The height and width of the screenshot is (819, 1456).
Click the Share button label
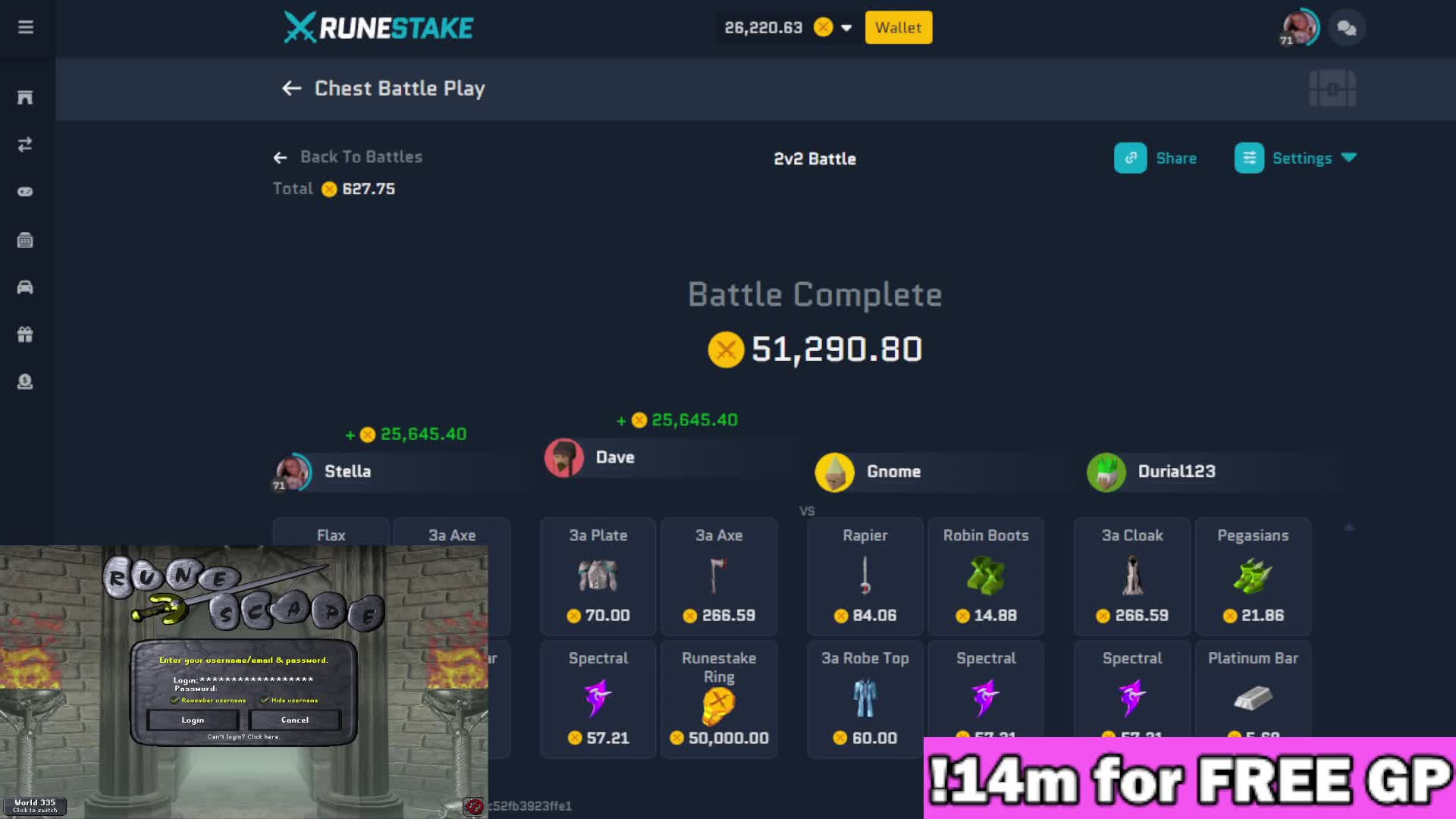(1176, 158)
